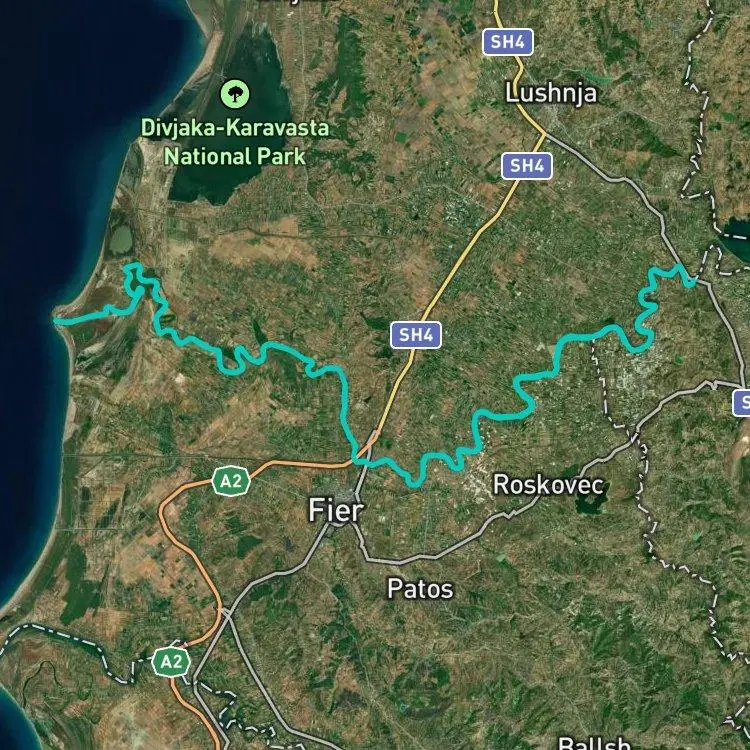Select the Patos town label

click(420, 589)
